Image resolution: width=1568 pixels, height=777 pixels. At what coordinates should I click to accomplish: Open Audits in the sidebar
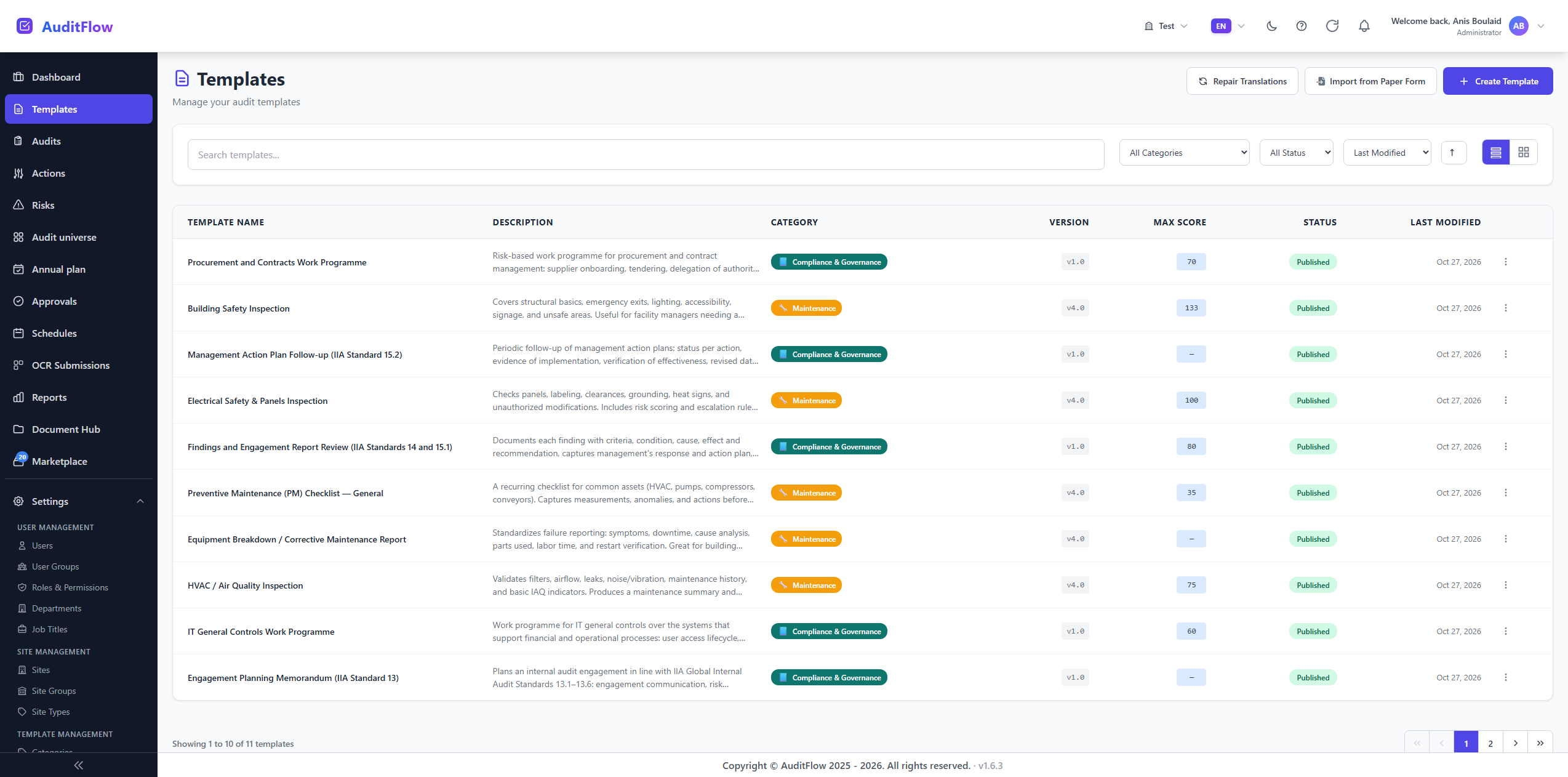[x=79, y=141]
